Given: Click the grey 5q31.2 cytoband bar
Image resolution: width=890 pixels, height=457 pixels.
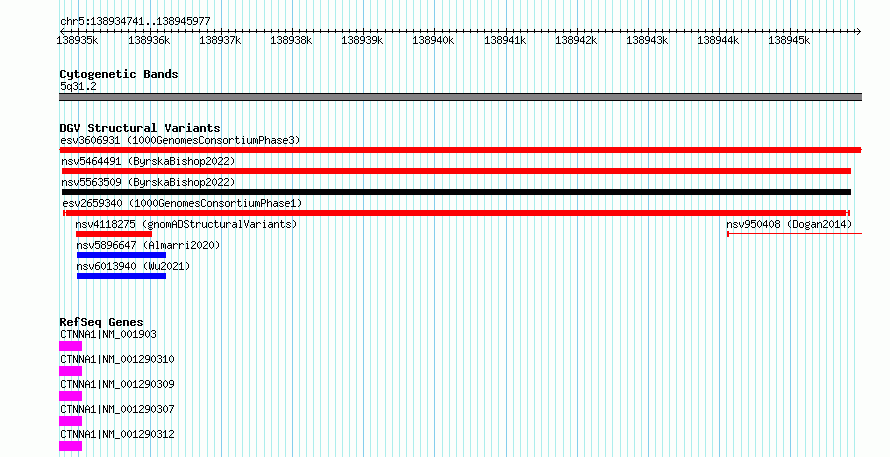Looking at the screenshot, I should click(460, 97).
